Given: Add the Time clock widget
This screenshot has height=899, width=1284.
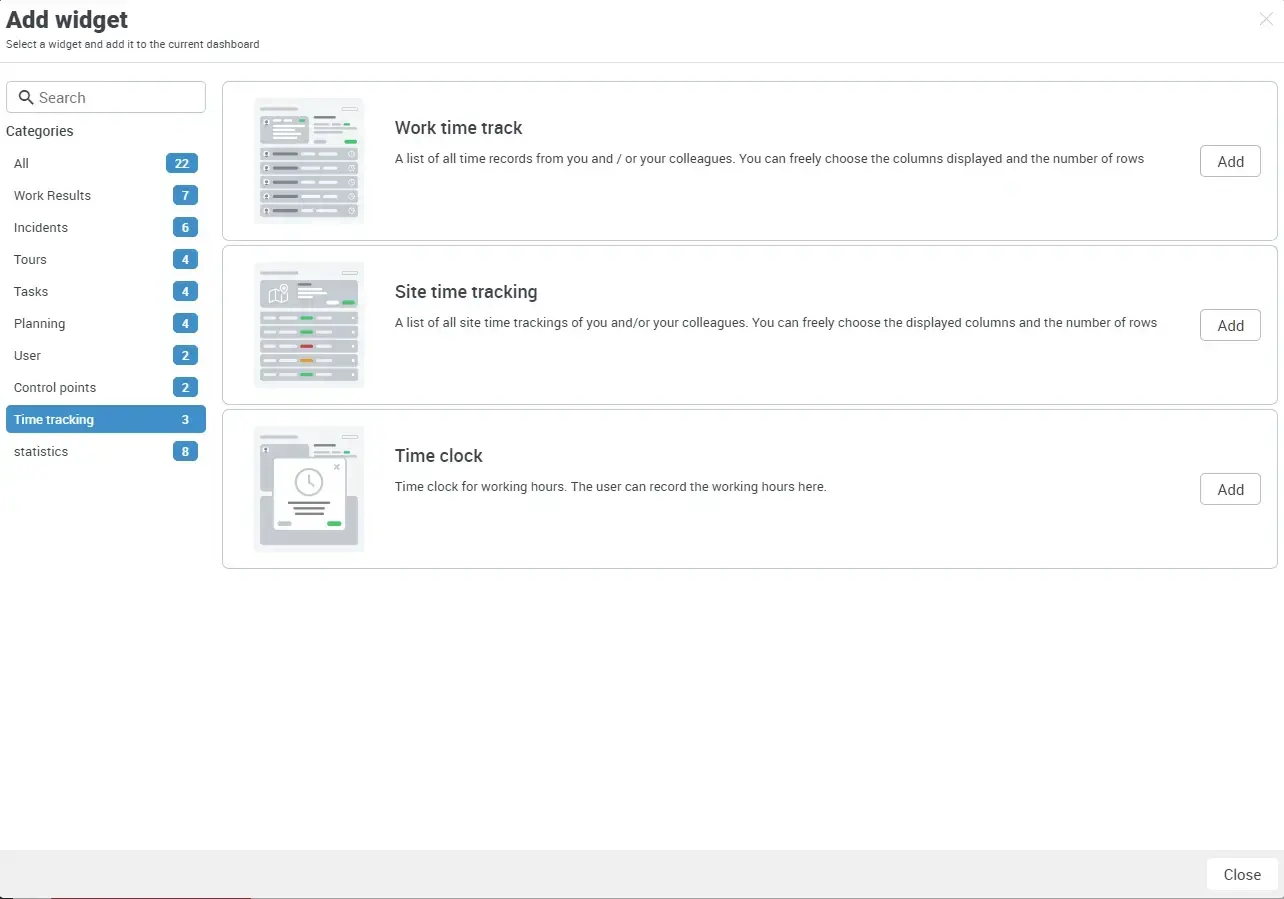Looking at the screenshot, I should (x=1229, y=489).
